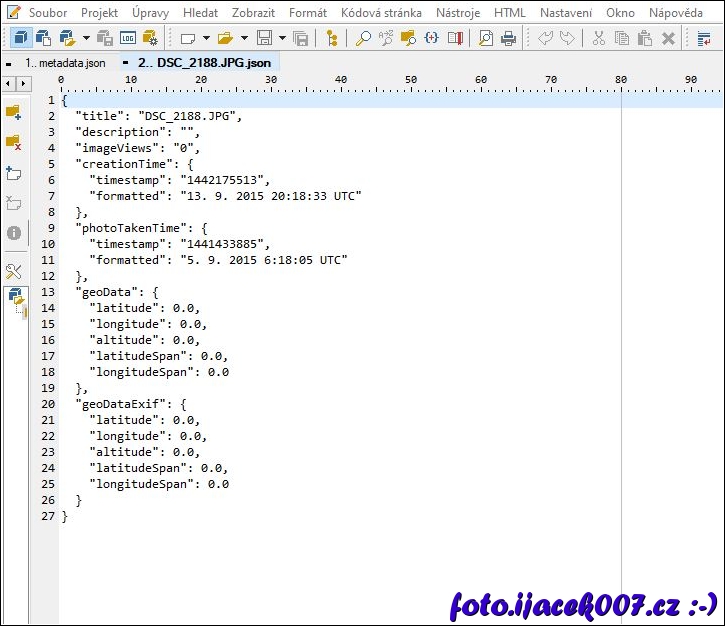Open the Nástroje menu
725x626 pixels.
458,13
